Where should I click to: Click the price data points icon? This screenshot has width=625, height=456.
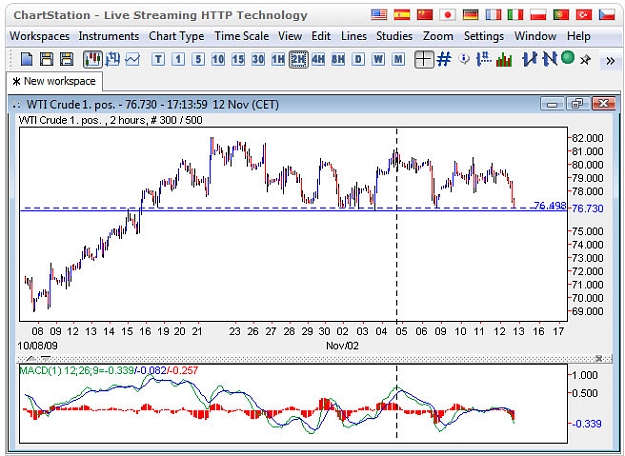484,59
